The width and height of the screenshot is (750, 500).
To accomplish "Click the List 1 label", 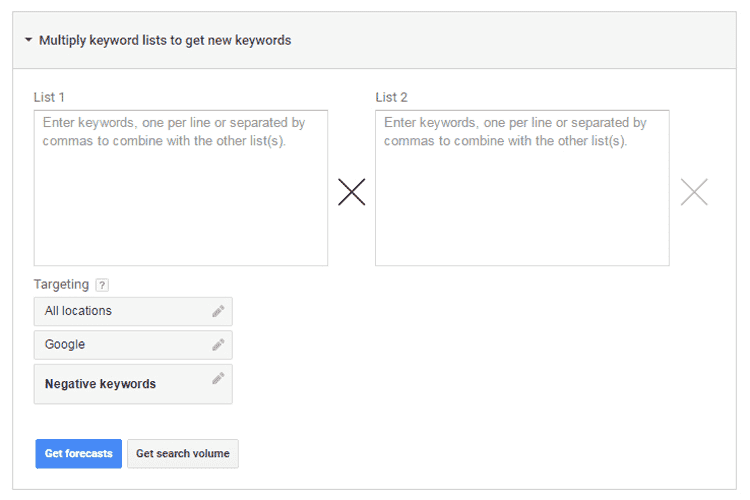I will click(x=49, y=97).
